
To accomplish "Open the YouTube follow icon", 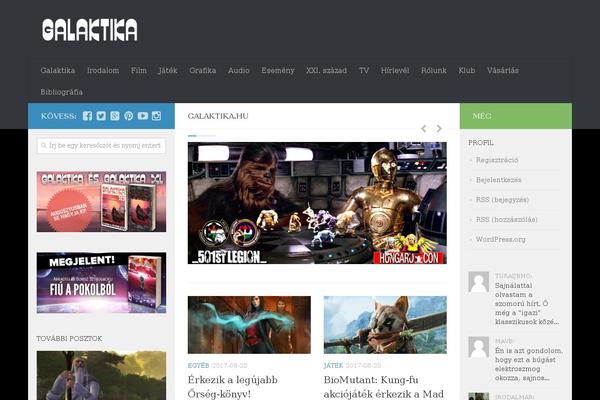I will (x=143, y=116).
